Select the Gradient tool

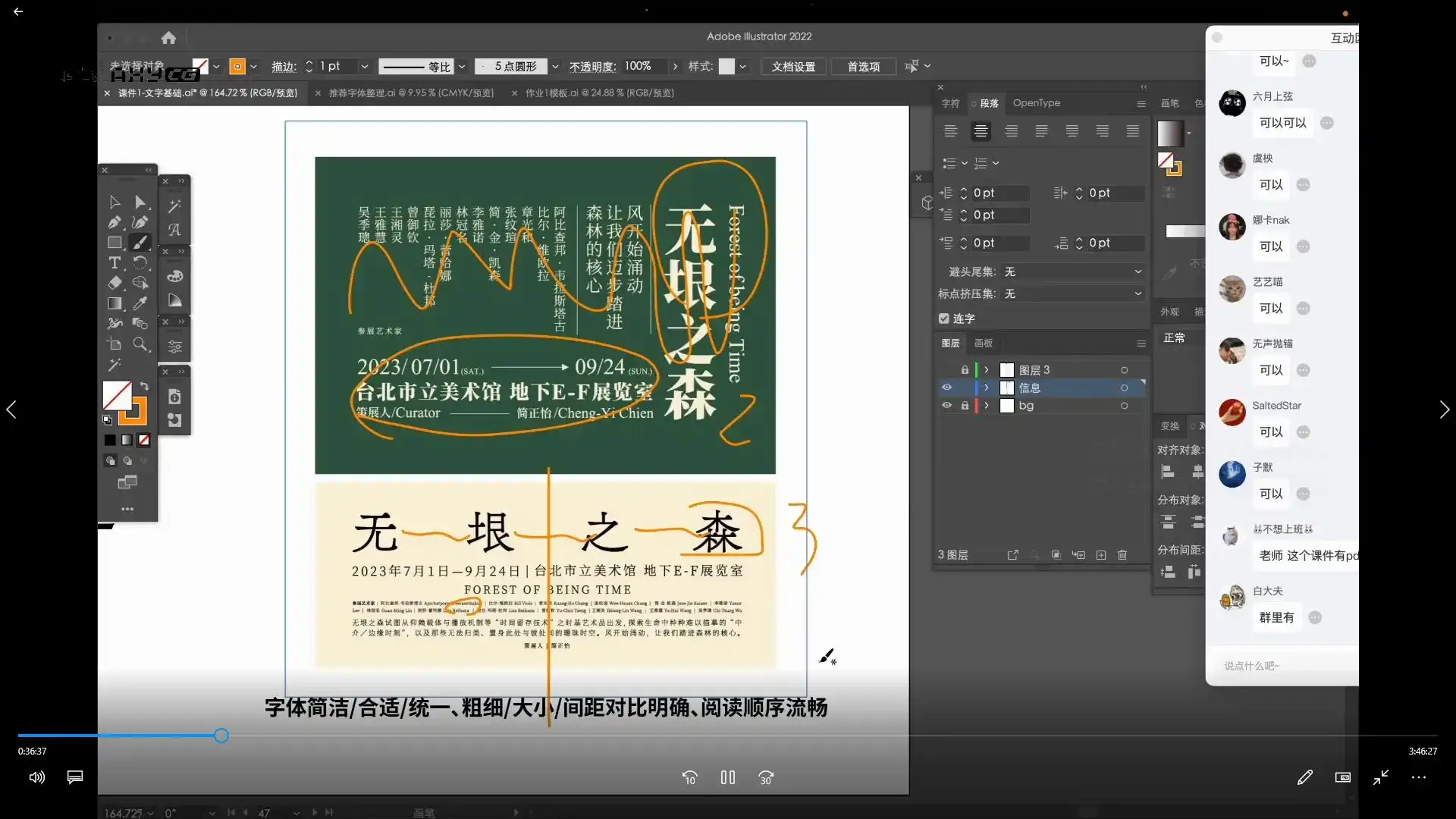[113, 302]
